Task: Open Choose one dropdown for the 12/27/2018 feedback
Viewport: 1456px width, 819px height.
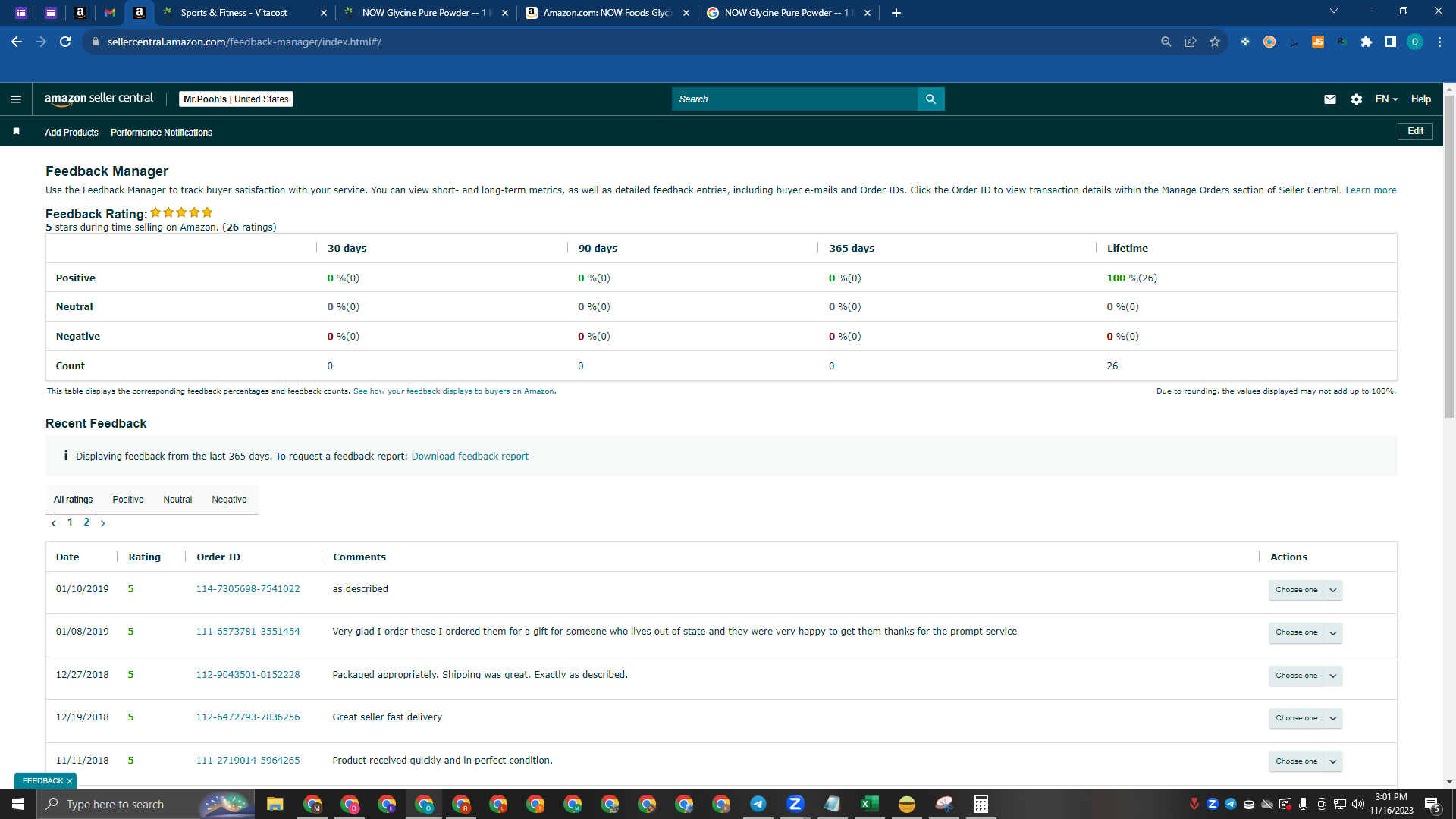Action: (x=1305, y=676)
